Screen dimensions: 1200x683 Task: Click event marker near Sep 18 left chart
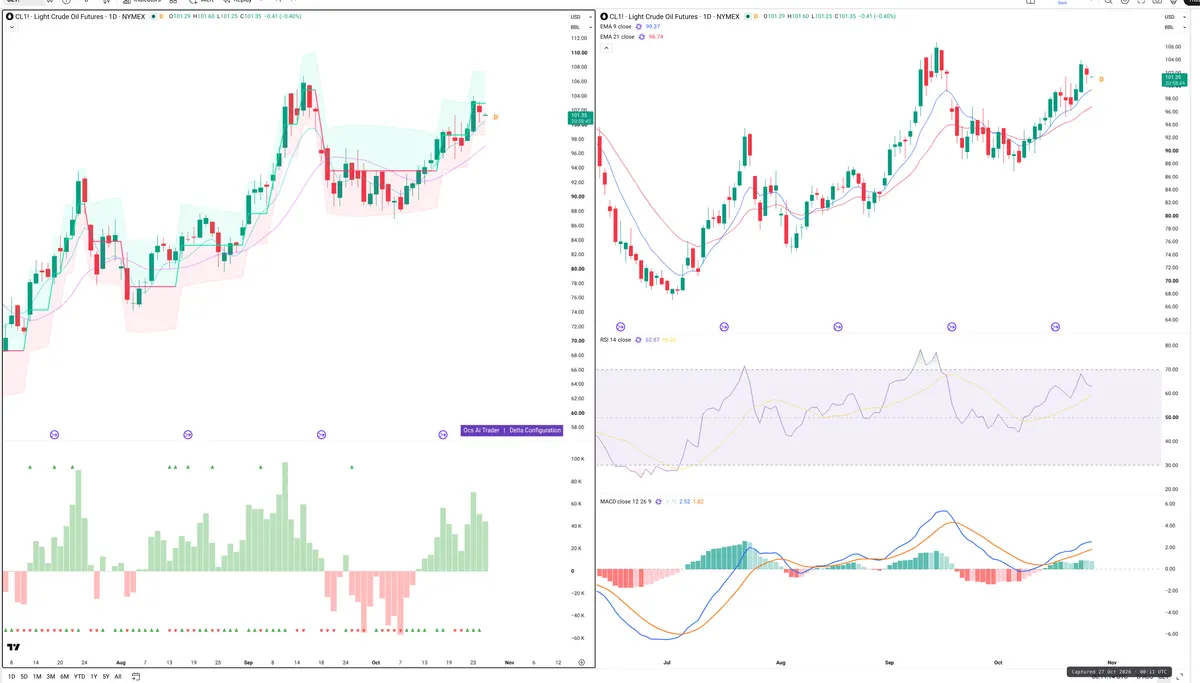pyautogui.click(x=322, y=434)
